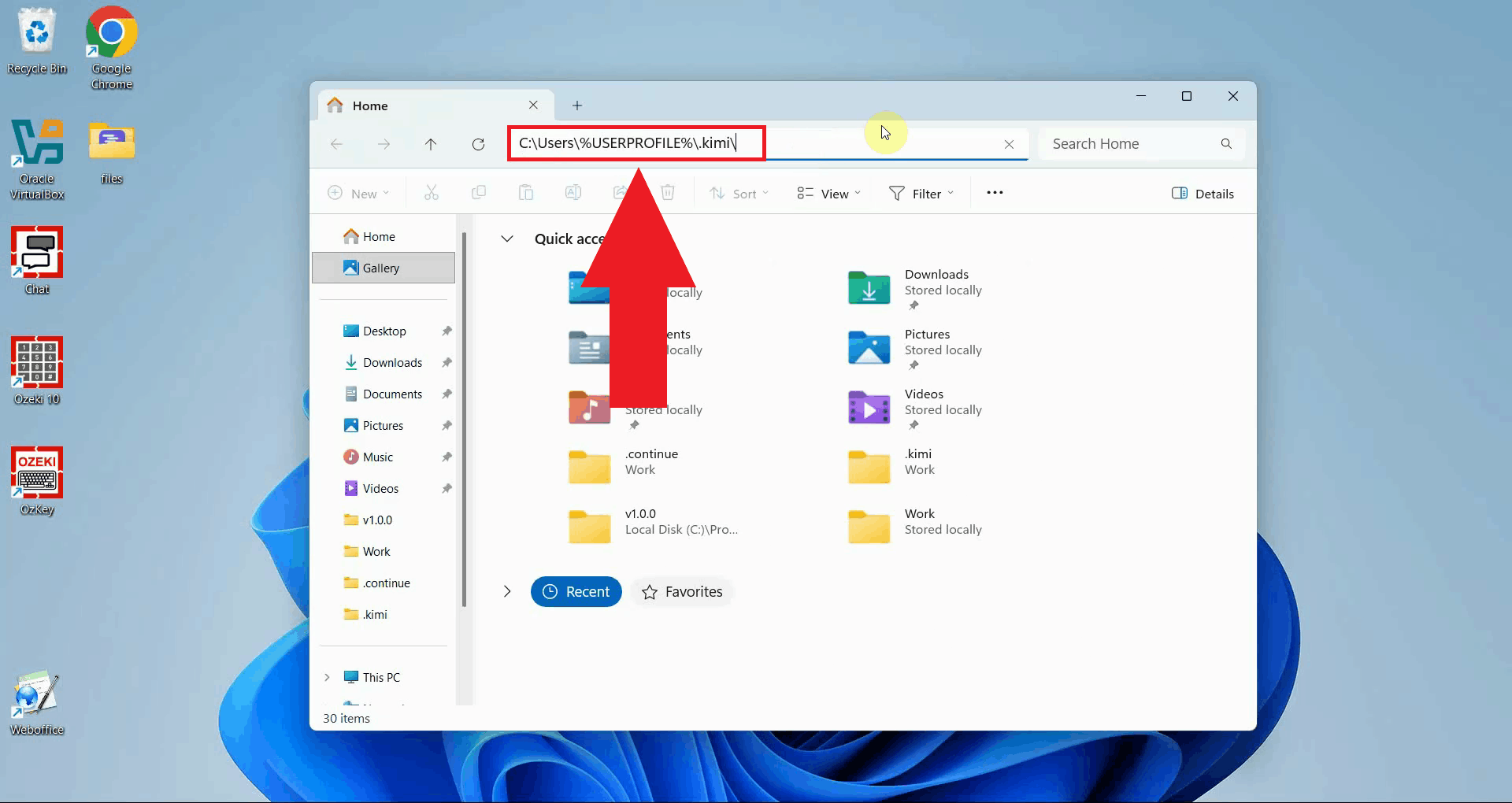Image resolution: width=1512 pixels, height=803 pixels.
Task: Select the Chat desktop shortcut
Action: (37, 261)
